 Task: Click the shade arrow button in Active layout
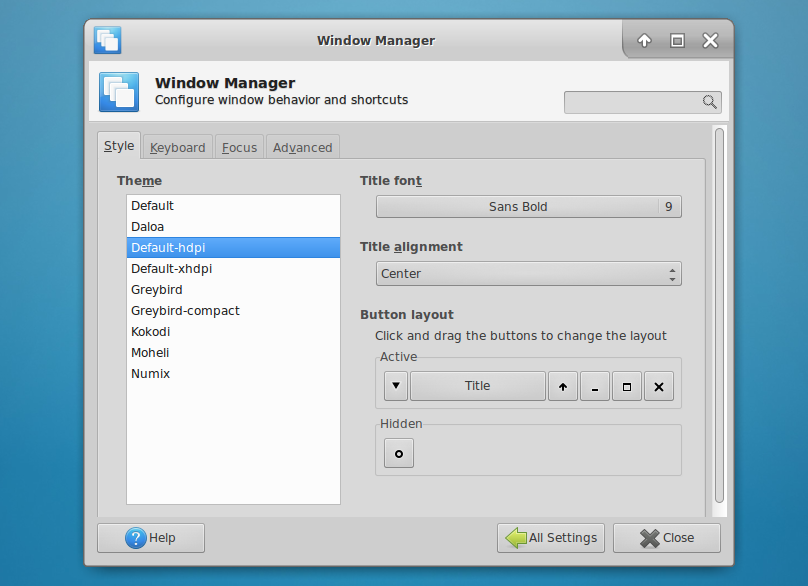pyautogui.click(x=562, y=385)
